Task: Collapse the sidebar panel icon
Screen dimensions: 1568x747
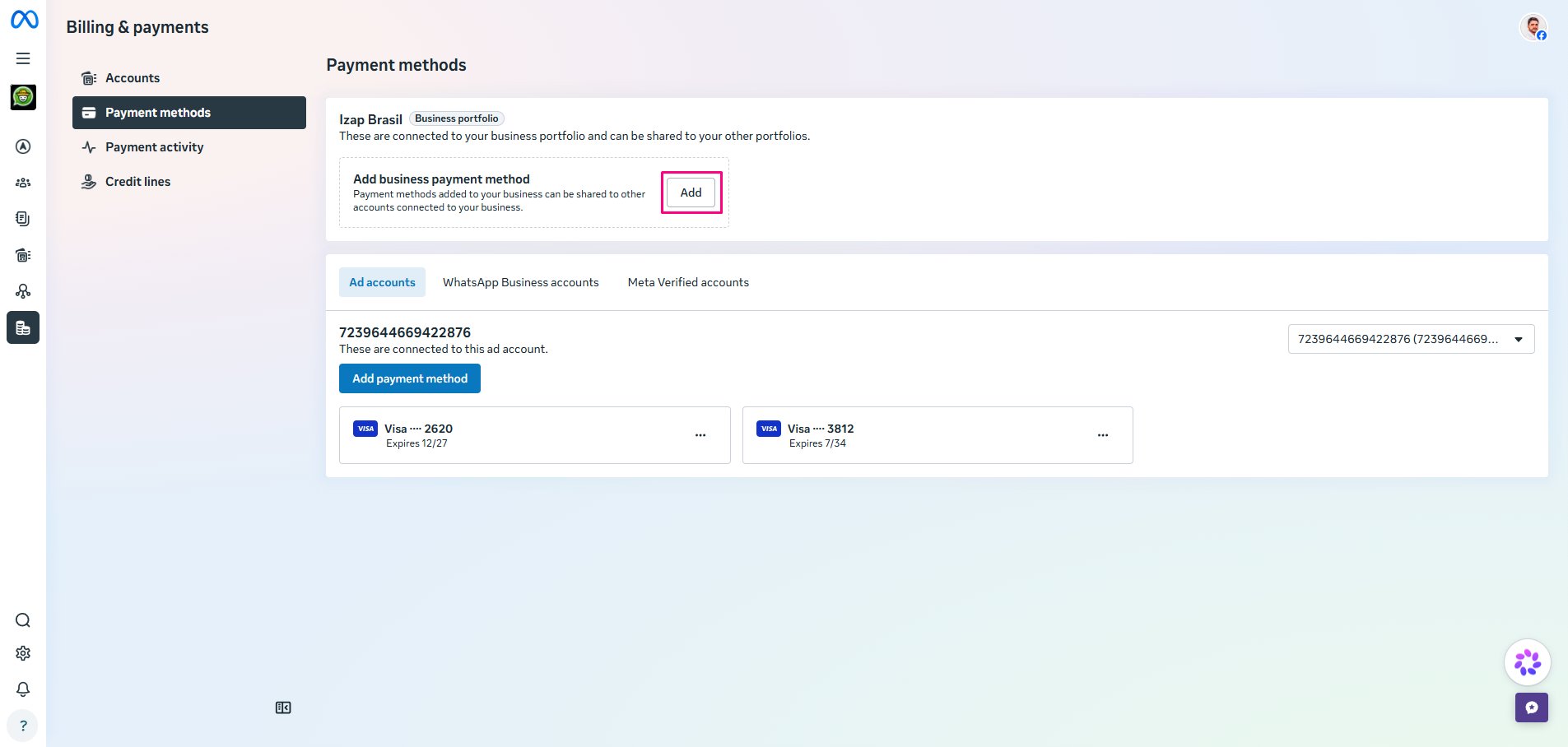Action: (283, 708)
